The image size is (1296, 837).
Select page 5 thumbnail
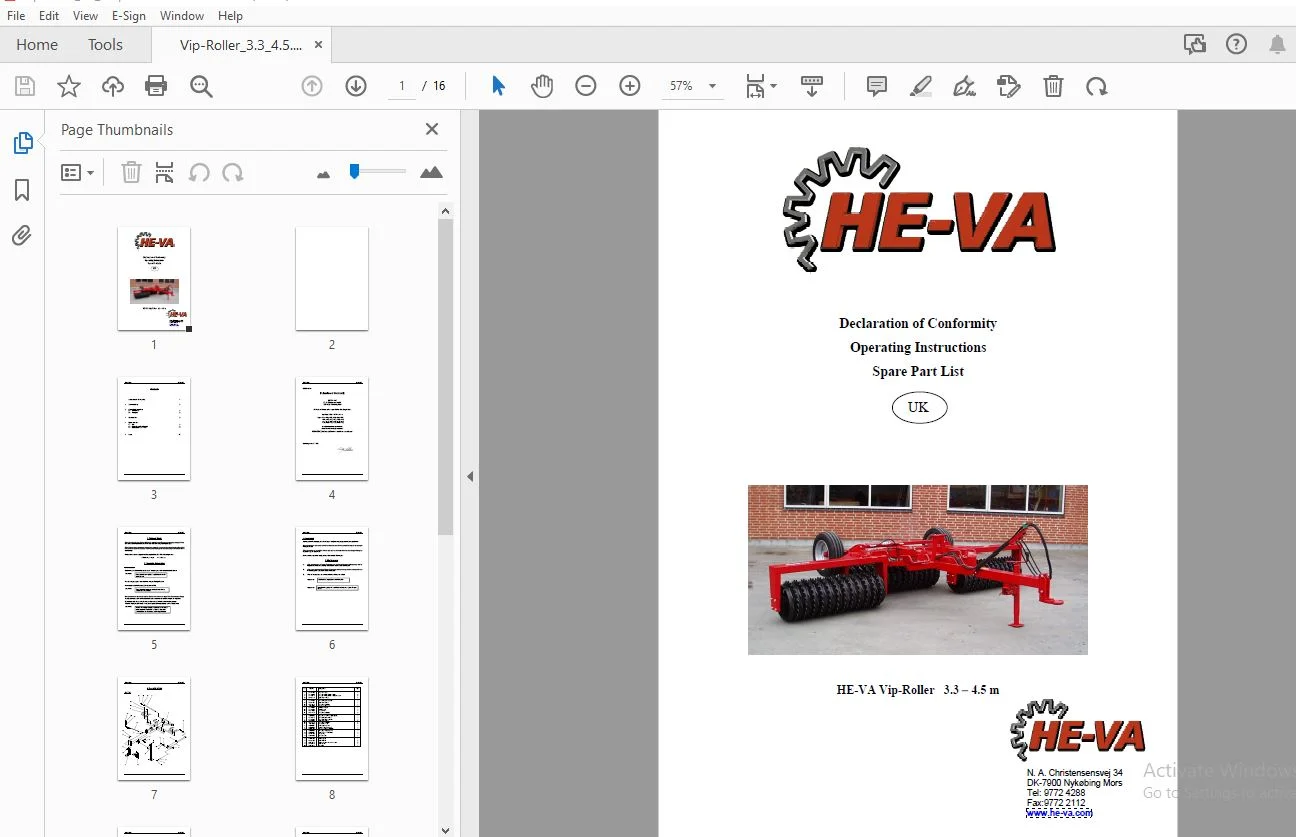[154, 579]
